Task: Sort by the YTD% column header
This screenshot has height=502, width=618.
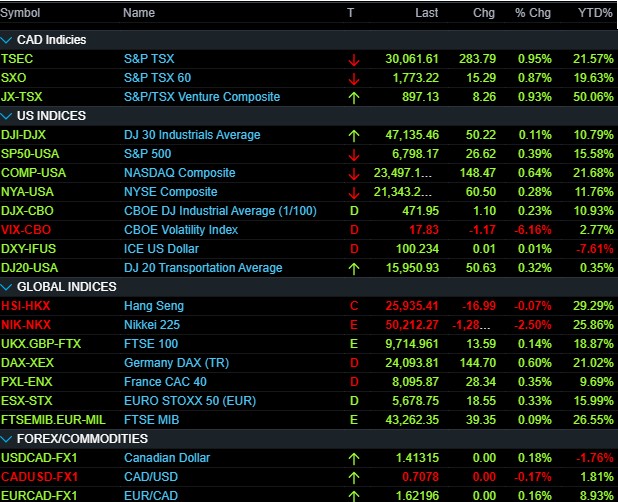Action: tap(597, 13)
